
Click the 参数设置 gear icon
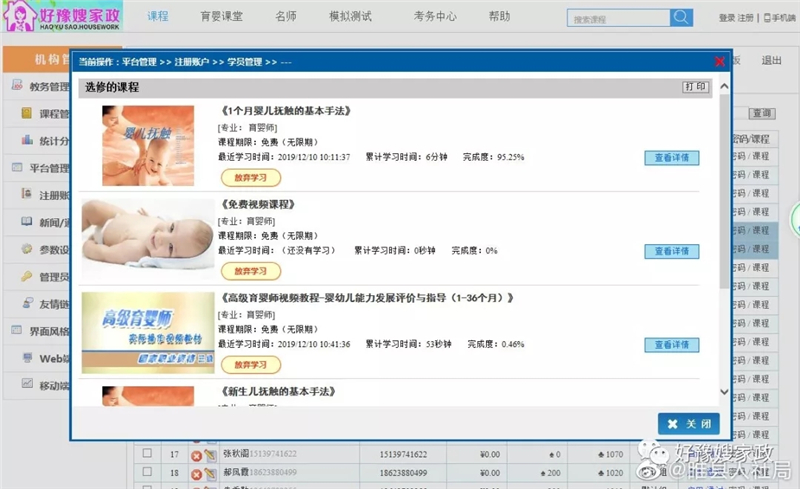(27, 249)
